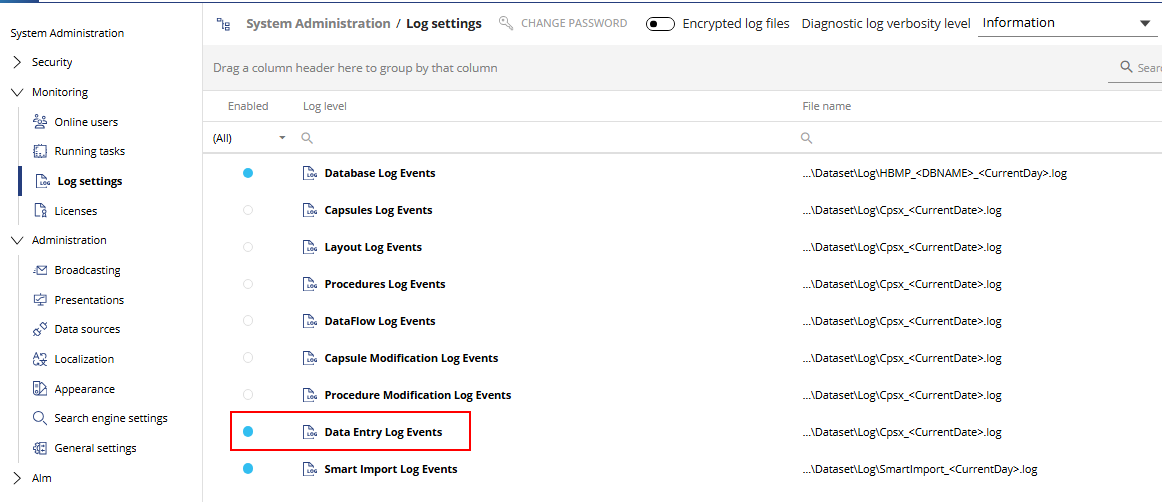Click the log file icon for Capsules Log Events
Viewport: 1162px width, 502px height.
[310, 210]
